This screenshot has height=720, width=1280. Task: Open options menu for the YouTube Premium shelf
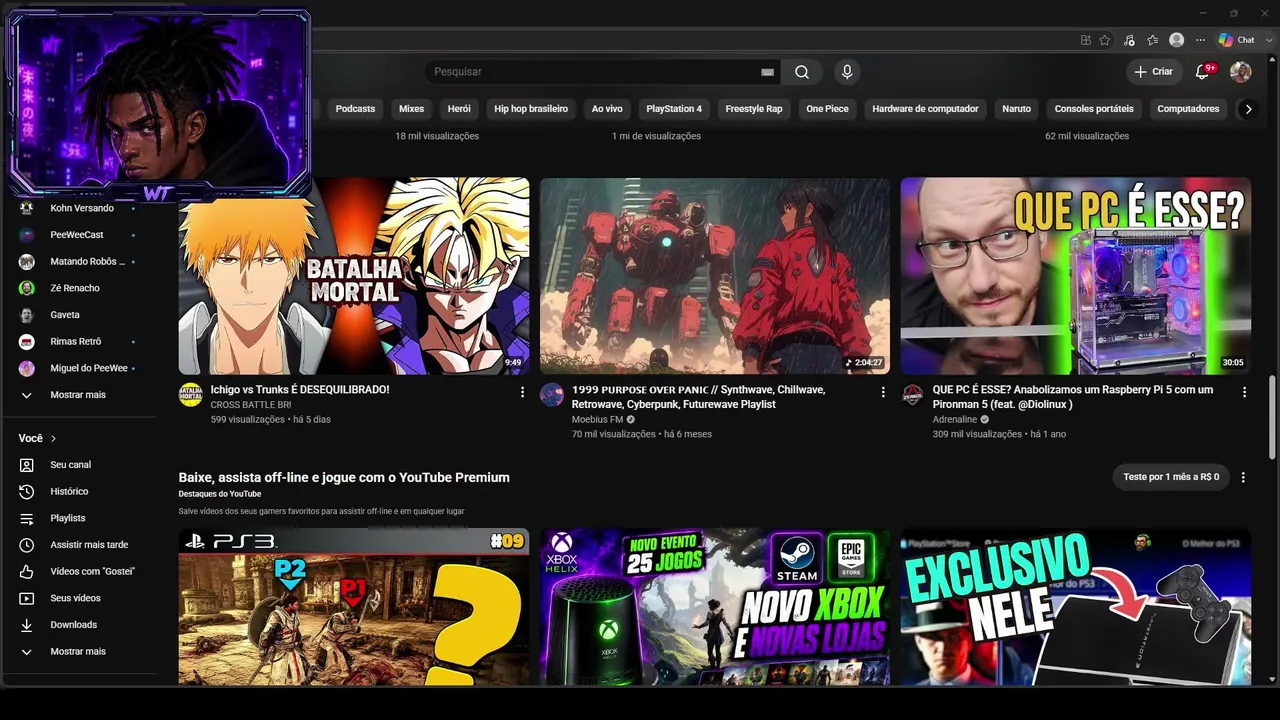pos(1243,477)
